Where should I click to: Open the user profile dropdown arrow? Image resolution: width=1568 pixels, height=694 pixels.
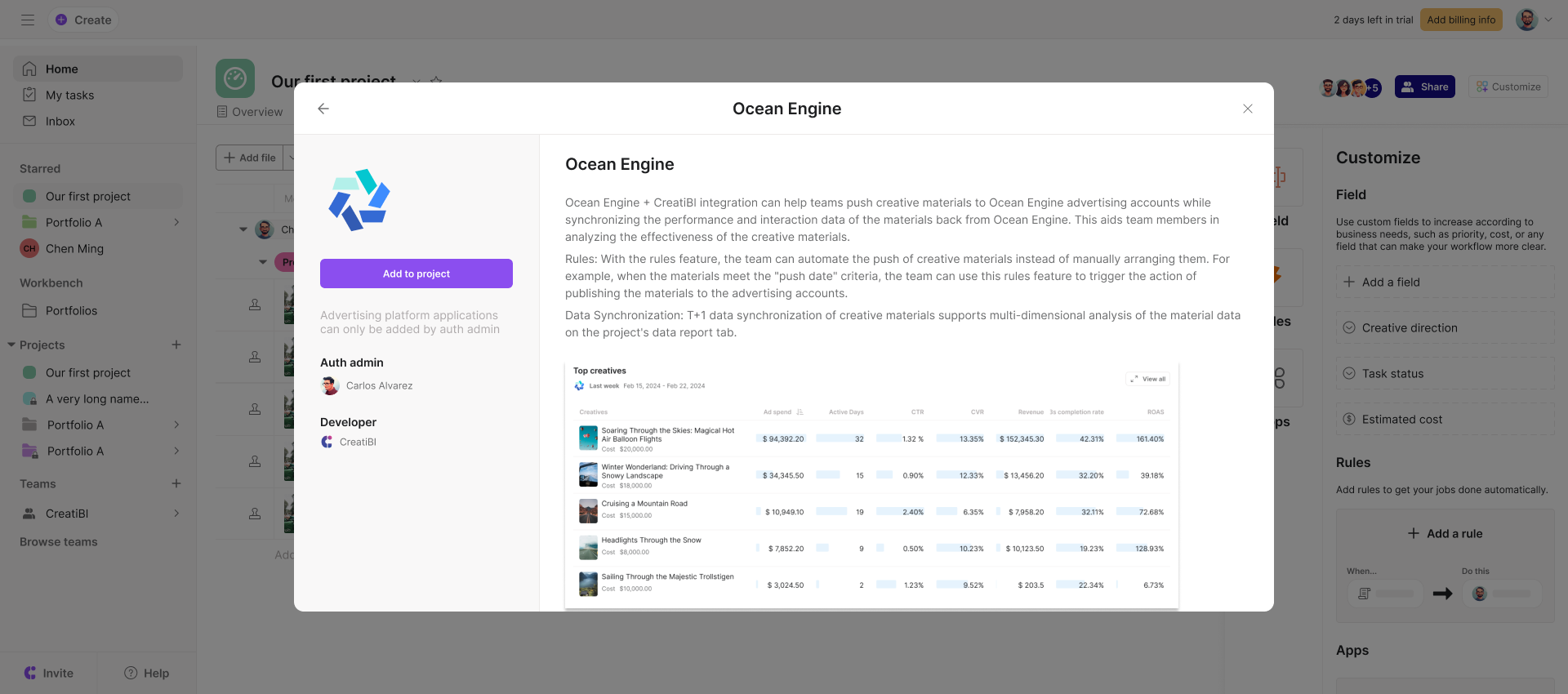pos(1548,20)
